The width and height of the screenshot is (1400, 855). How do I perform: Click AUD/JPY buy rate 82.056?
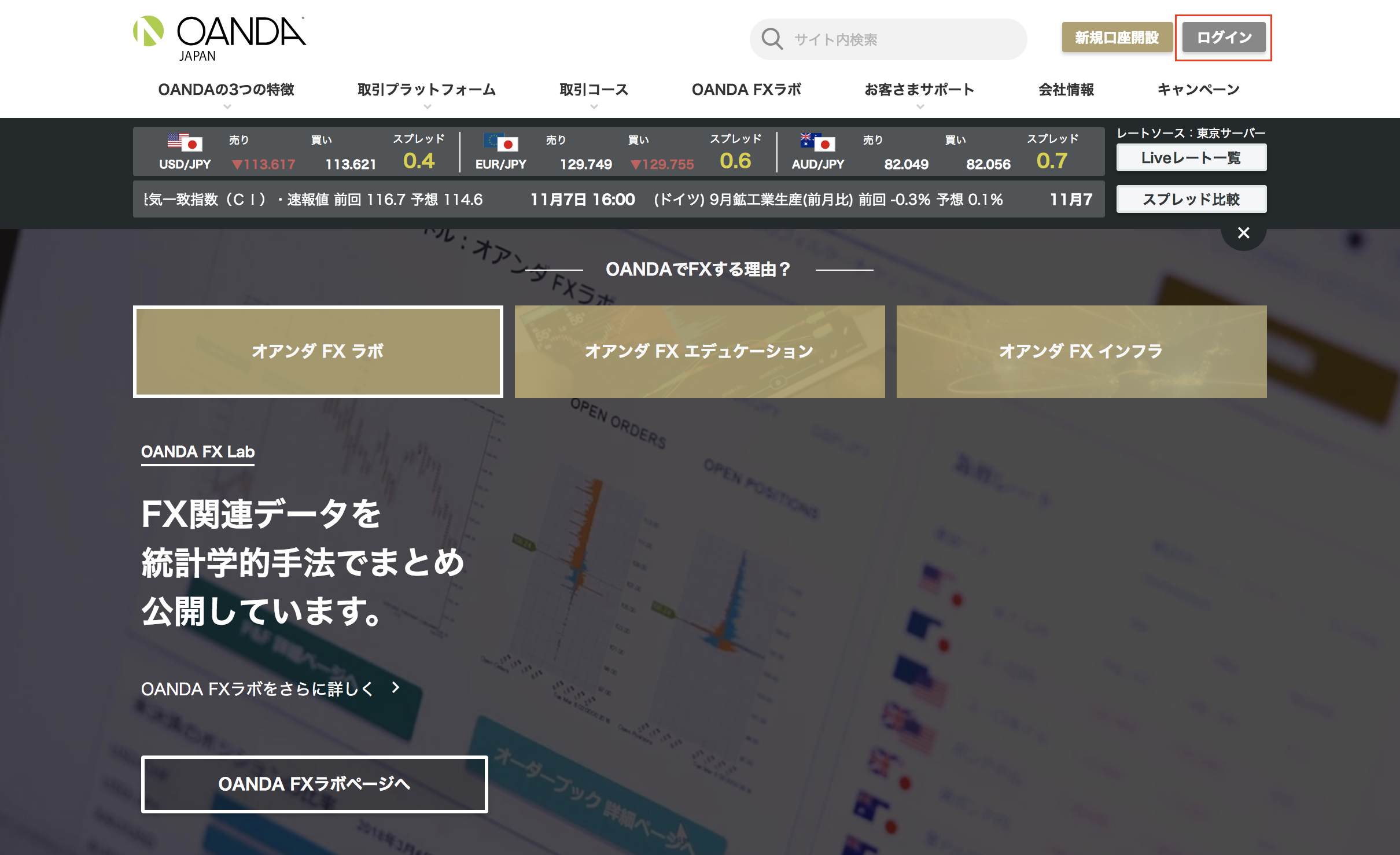[988, 164]
